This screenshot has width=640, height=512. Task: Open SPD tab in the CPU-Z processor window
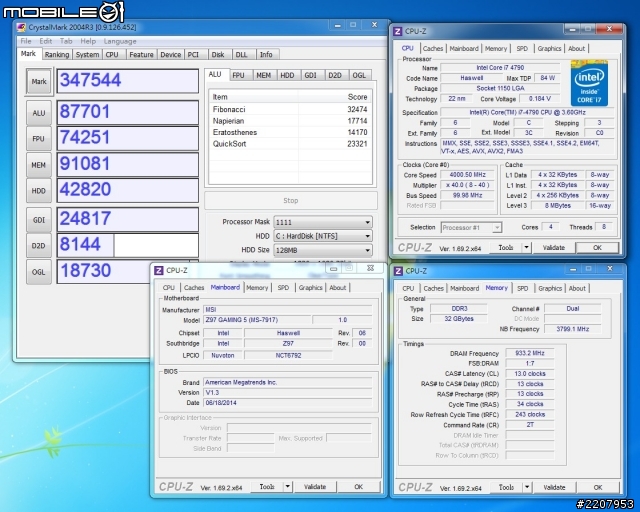click(522, 48)
